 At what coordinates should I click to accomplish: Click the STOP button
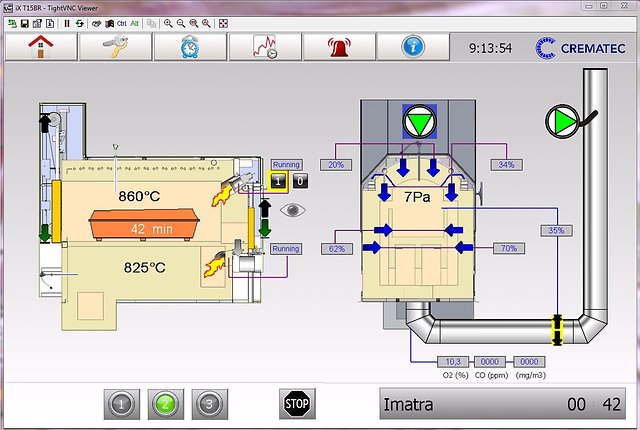[297, 404]
